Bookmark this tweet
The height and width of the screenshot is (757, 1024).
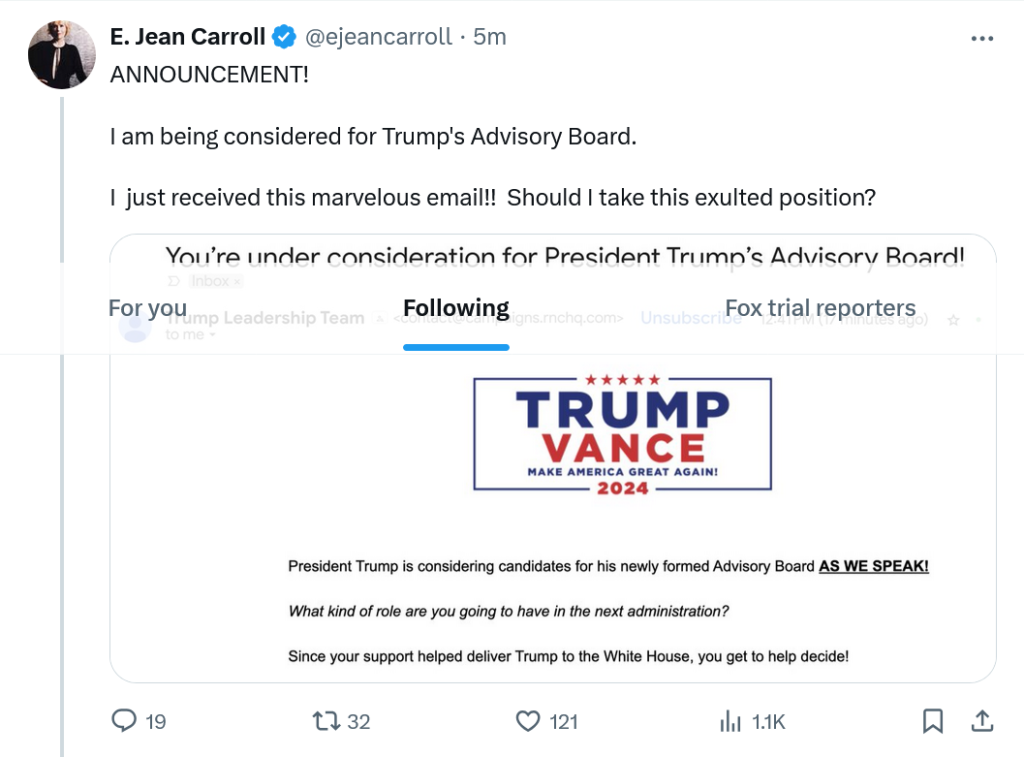pos(932,721)
